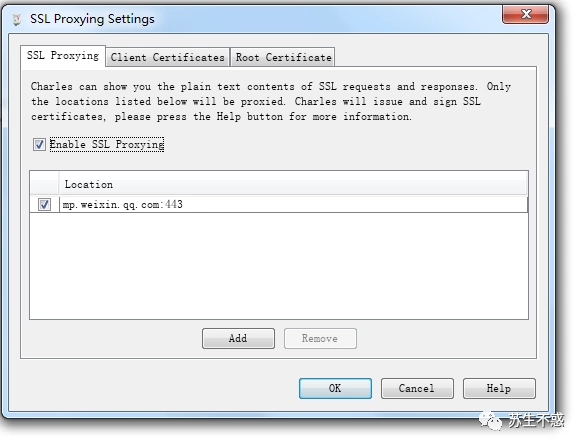Close the SSL Proxying Settings dialog

point(525,15)
